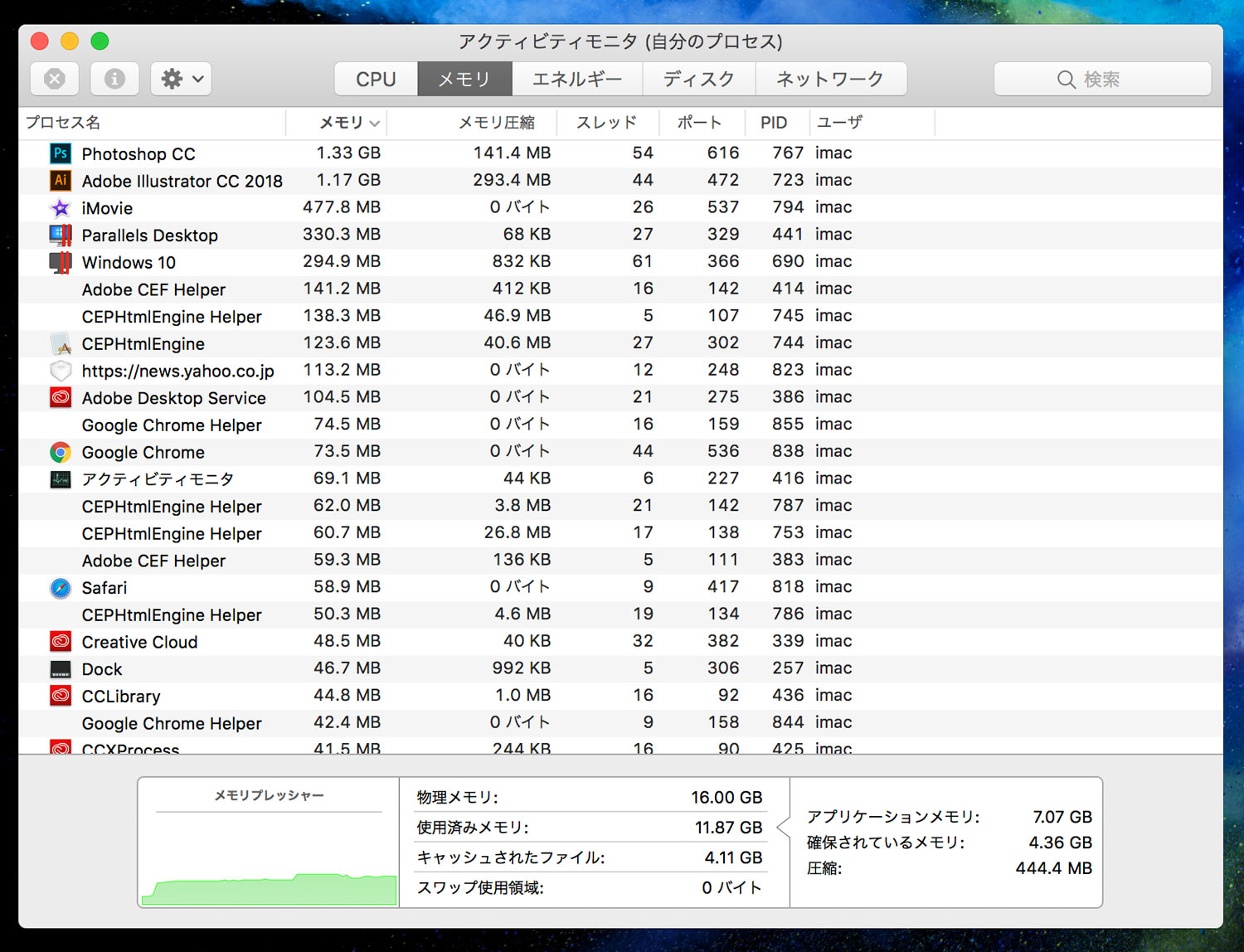This screenshot has height=952, width=1244.
Task: Select https://news.yahoo.co.jp process name
Action: pyautogui.click(x=177, y=372)
